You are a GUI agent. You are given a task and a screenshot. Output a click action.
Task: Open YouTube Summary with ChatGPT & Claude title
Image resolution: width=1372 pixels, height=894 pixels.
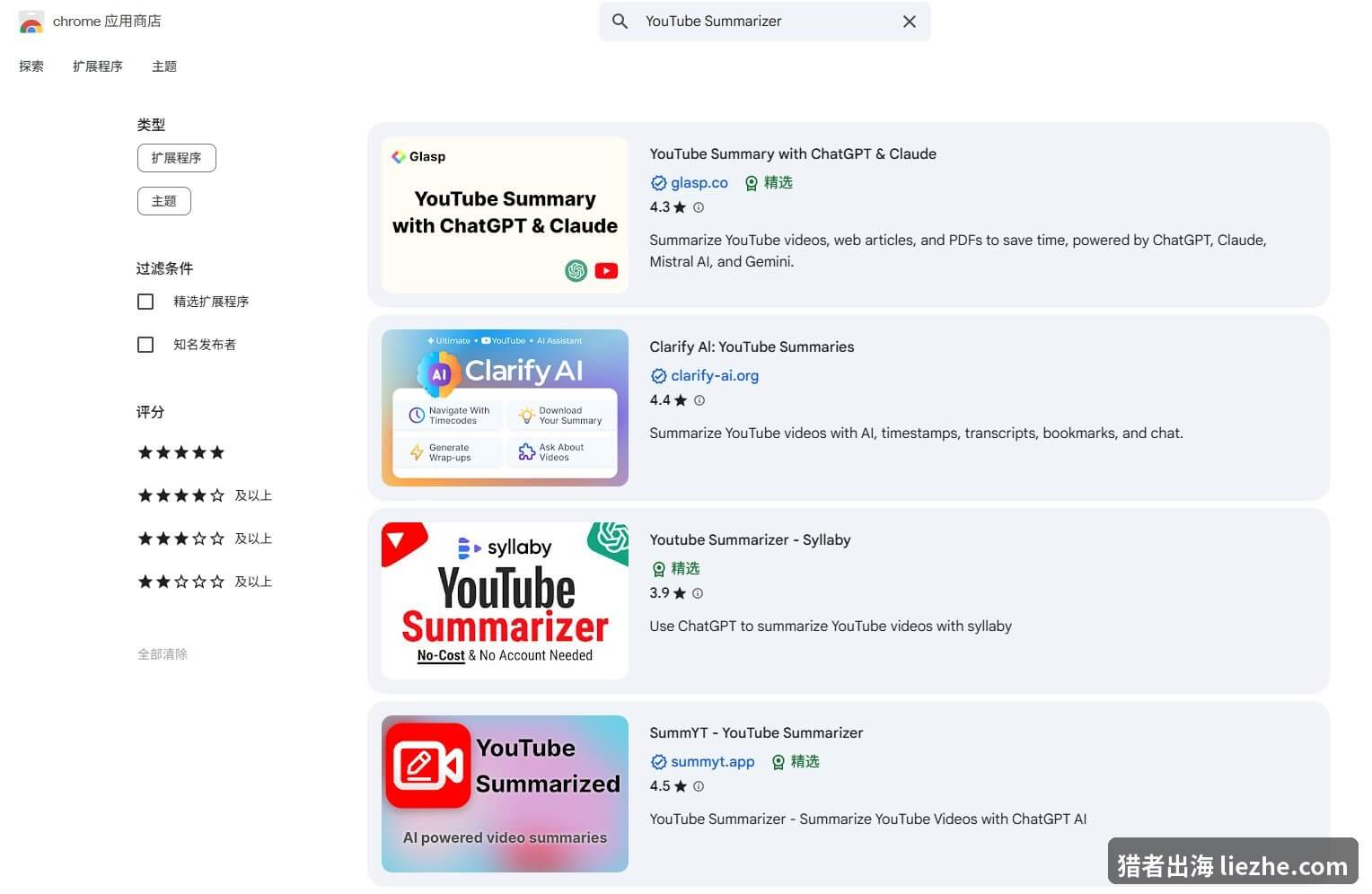point(793,153)
